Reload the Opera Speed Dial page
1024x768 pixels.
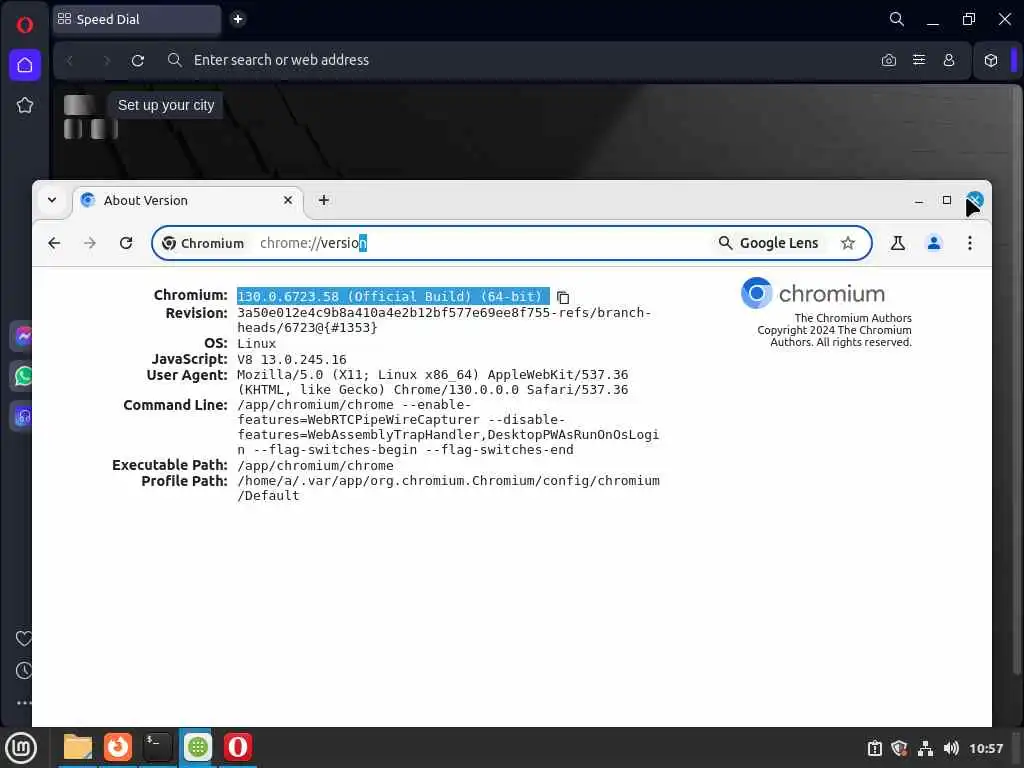click(x=138, y=60)
